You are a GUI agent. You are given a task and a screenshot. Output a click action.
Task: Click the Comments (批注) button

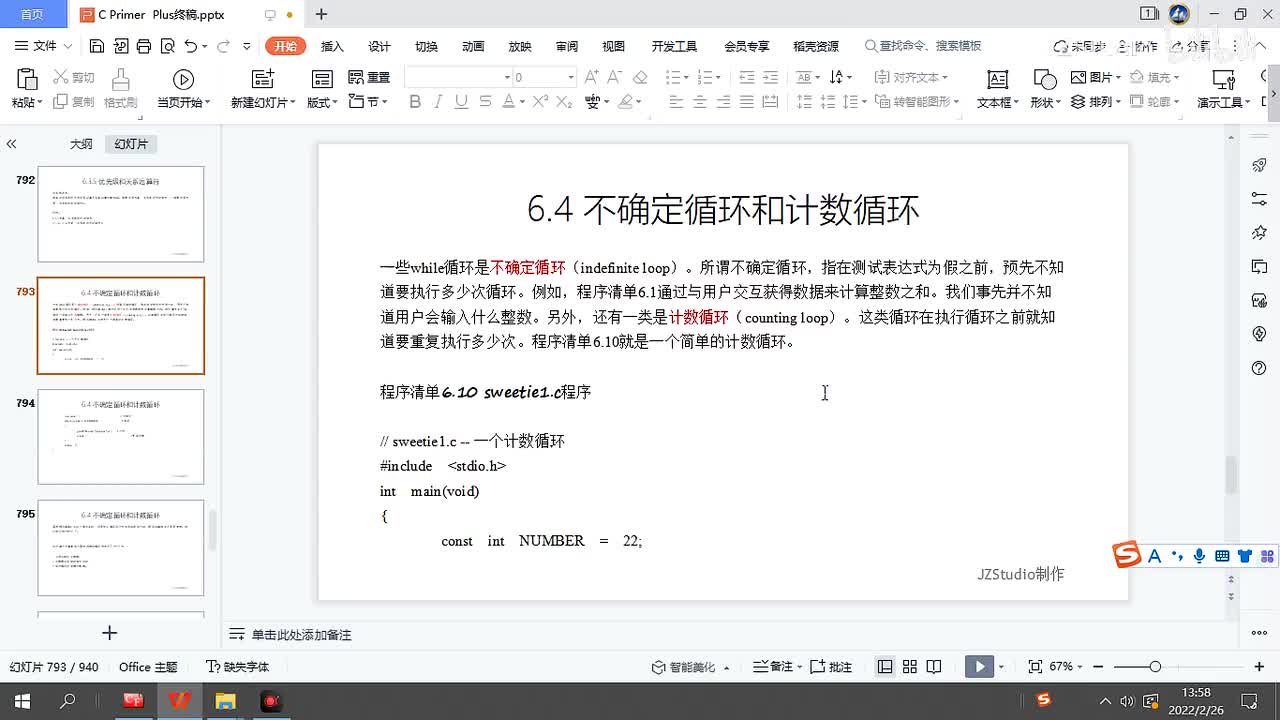click(x=831, y=666)
